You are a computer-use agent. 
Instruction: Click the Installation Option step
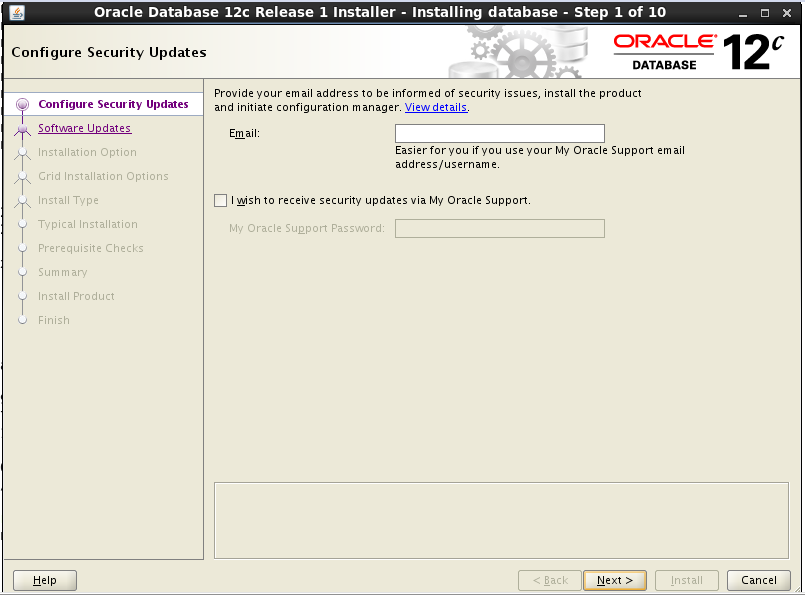[87, 152]
